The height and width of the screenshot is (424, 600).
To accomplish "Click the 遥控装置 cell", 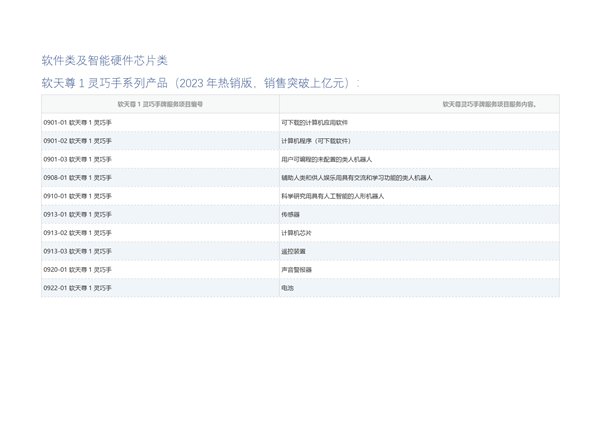I will coord(294,251).
